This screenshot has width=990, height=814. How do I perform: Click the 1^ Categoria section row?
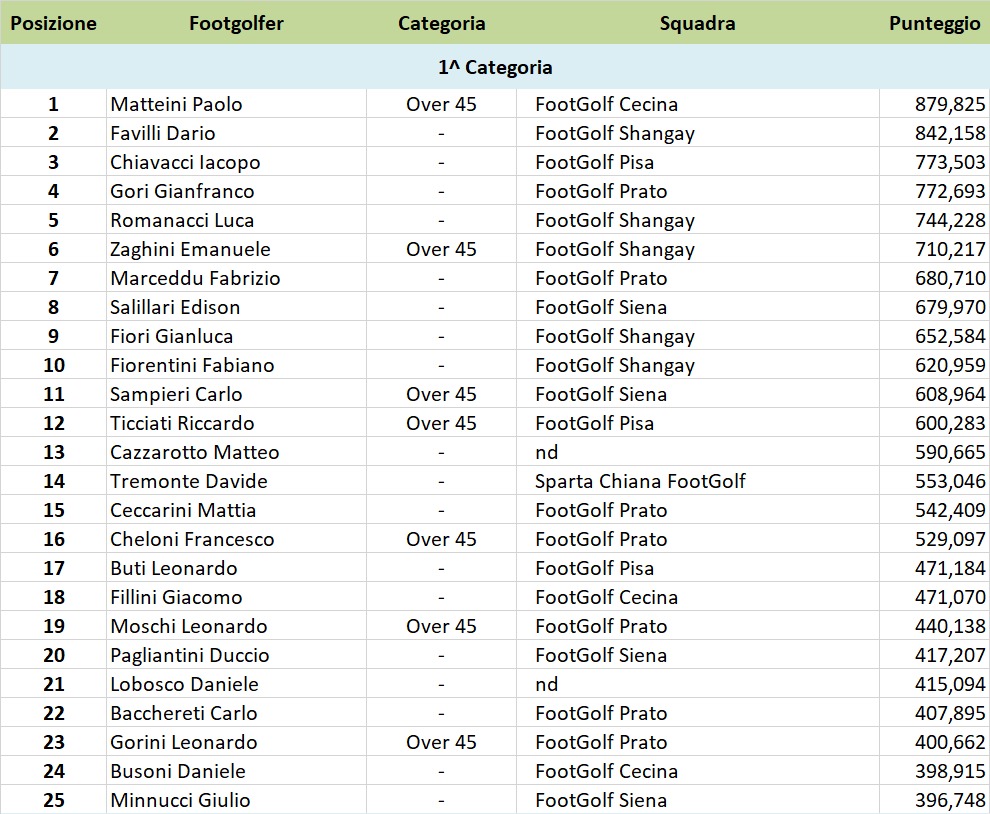(x=495, y=67)
